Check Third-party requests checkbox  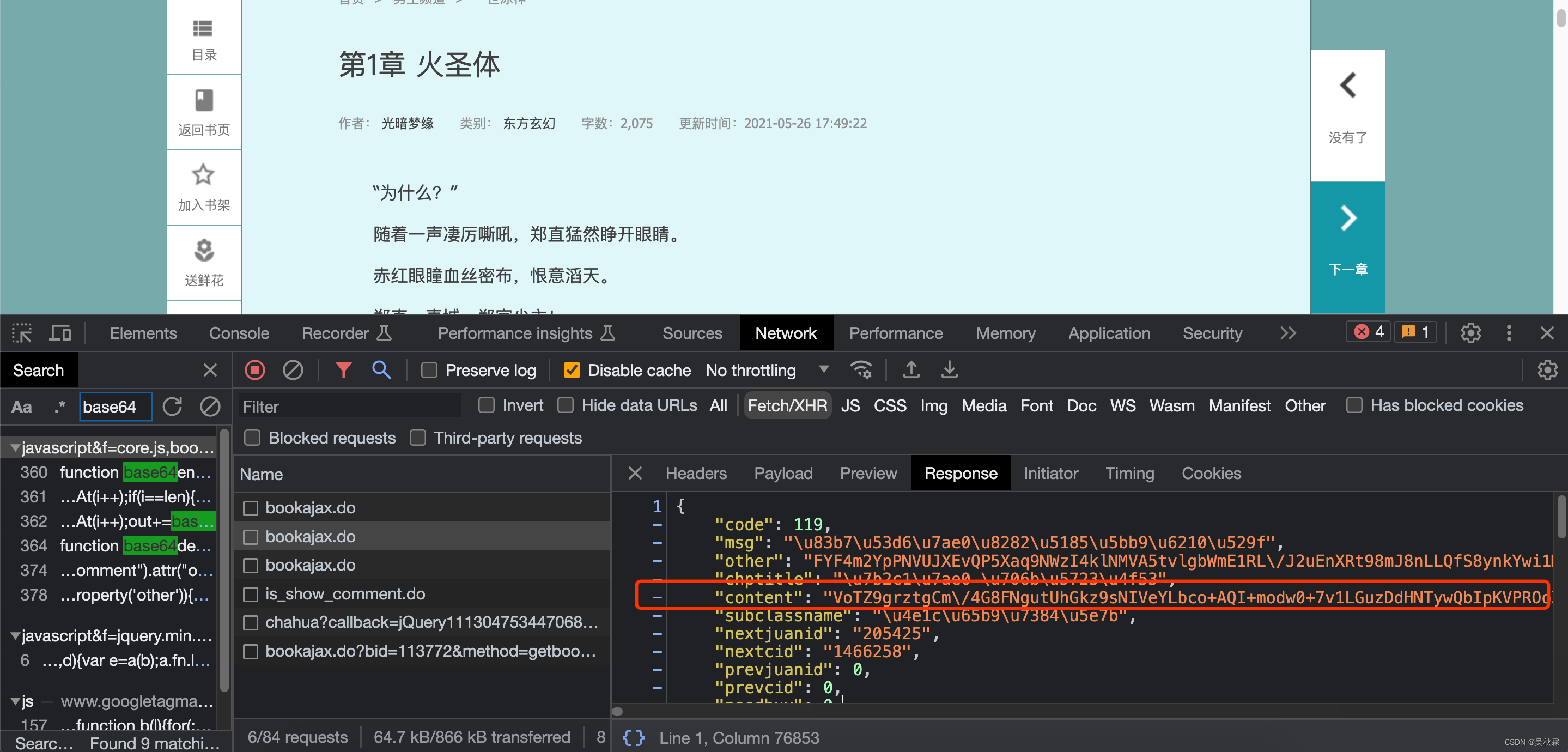tap(417, 439)
